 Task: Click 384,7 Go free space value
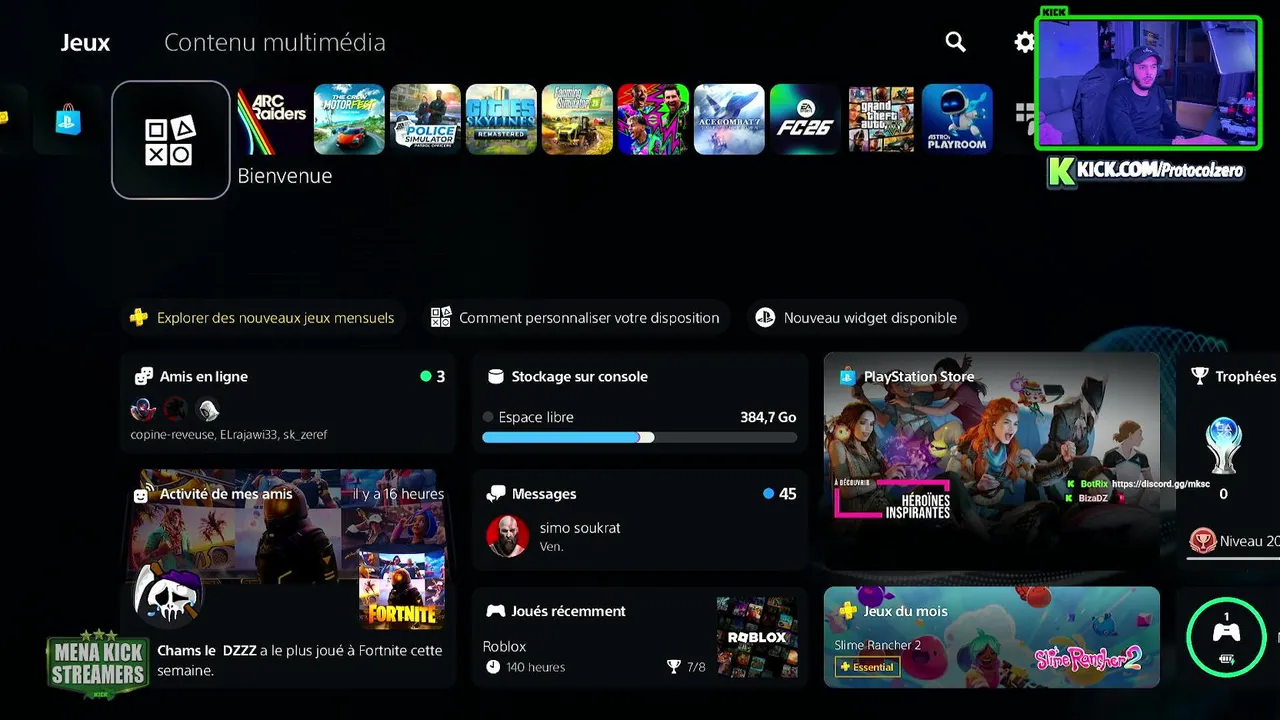[x=768, y=417]
